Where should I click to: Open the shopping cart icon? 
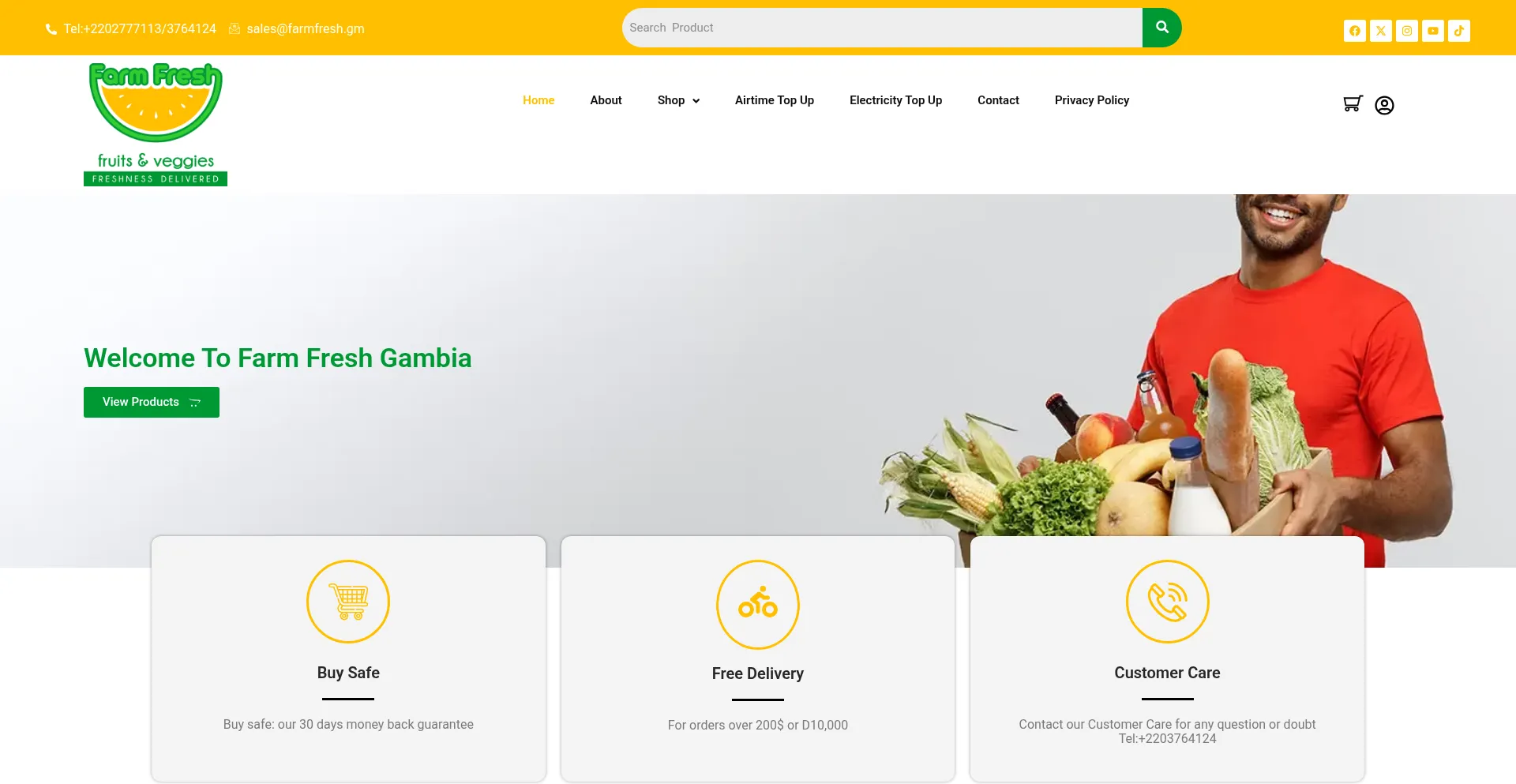click(x=1353, y=104)
